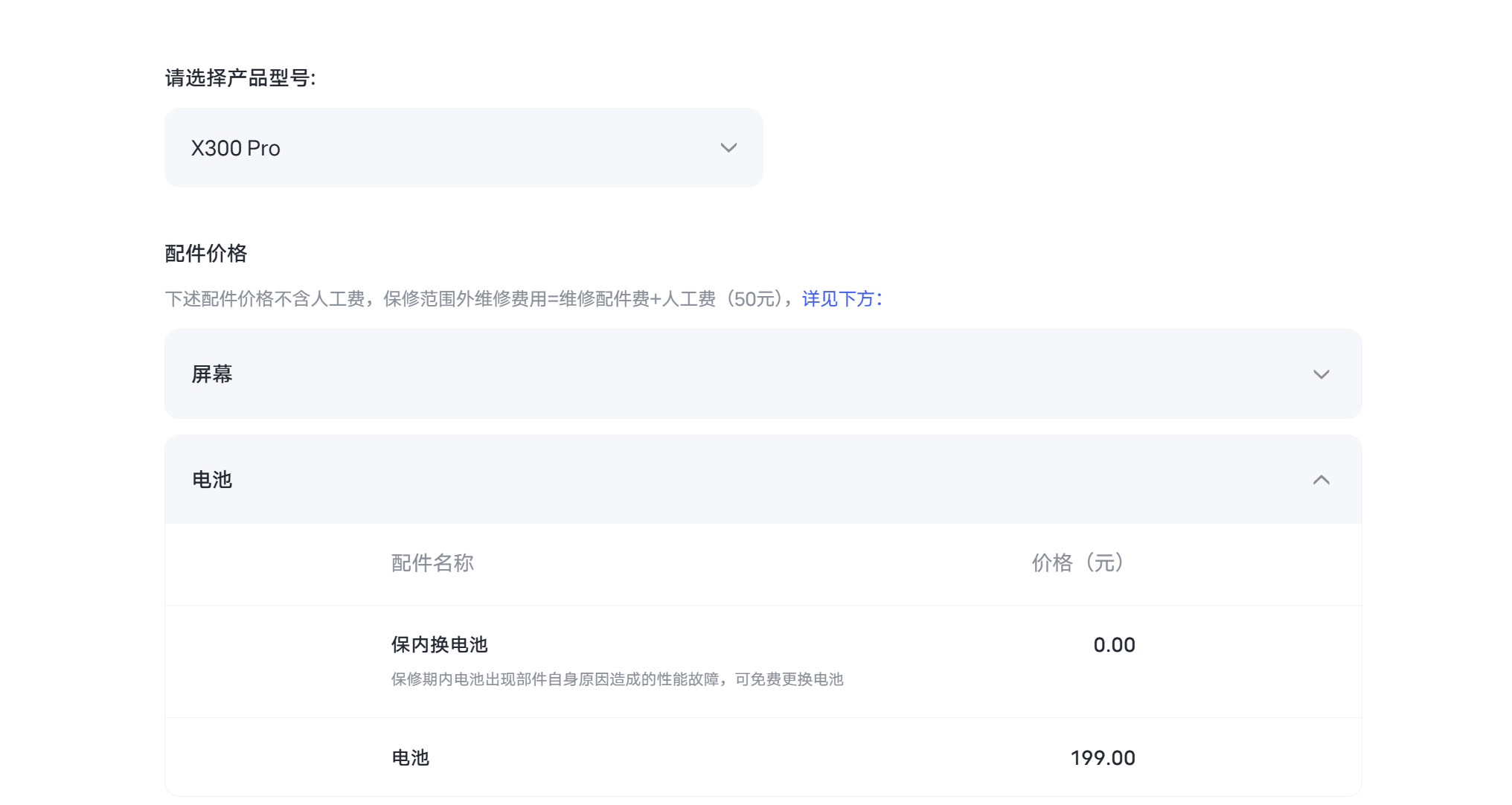Click the X300 Pro text in selector
This screenshot has width=1512, height=805.
pos(235,148)
